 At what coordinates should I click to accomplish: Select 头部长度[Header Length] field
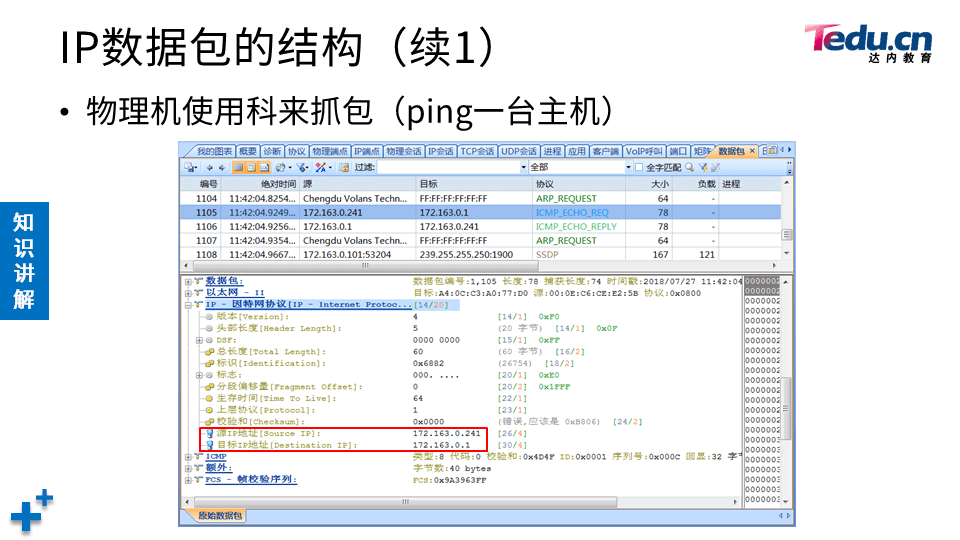[279, 328]
